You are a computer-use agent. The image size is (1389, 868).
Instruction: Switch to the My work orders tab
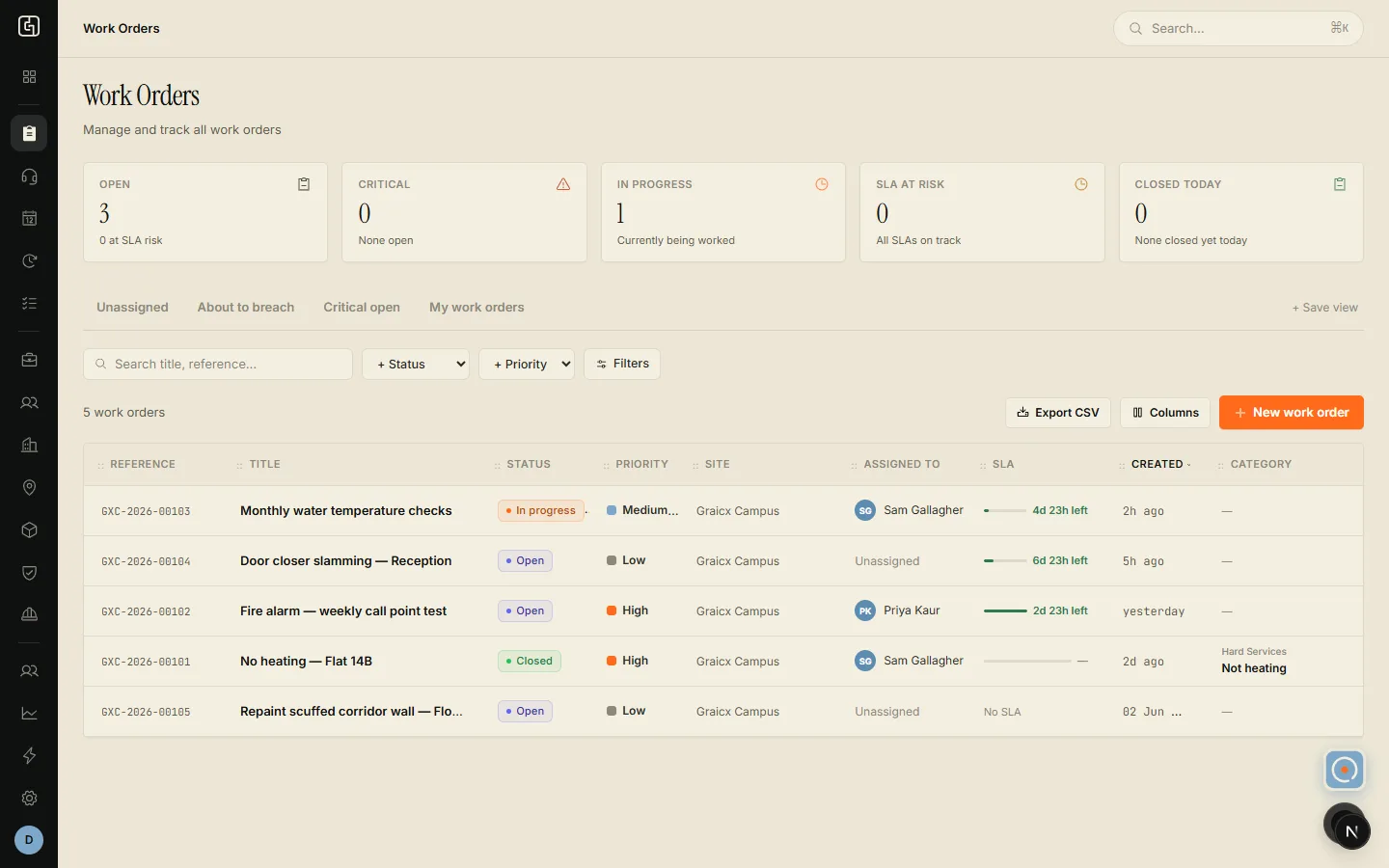(477, 308)
